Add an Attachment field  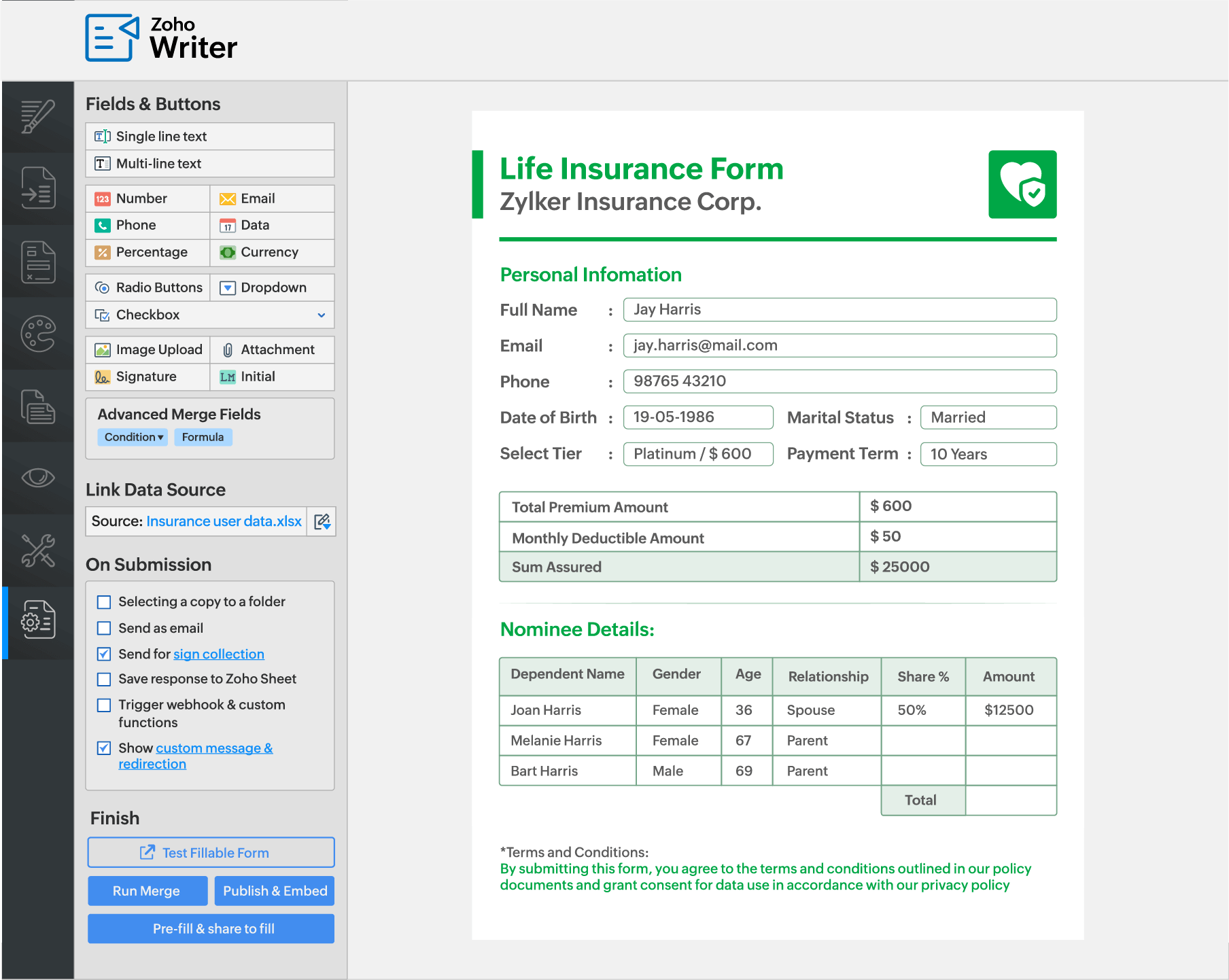click(x=272, y=350)
